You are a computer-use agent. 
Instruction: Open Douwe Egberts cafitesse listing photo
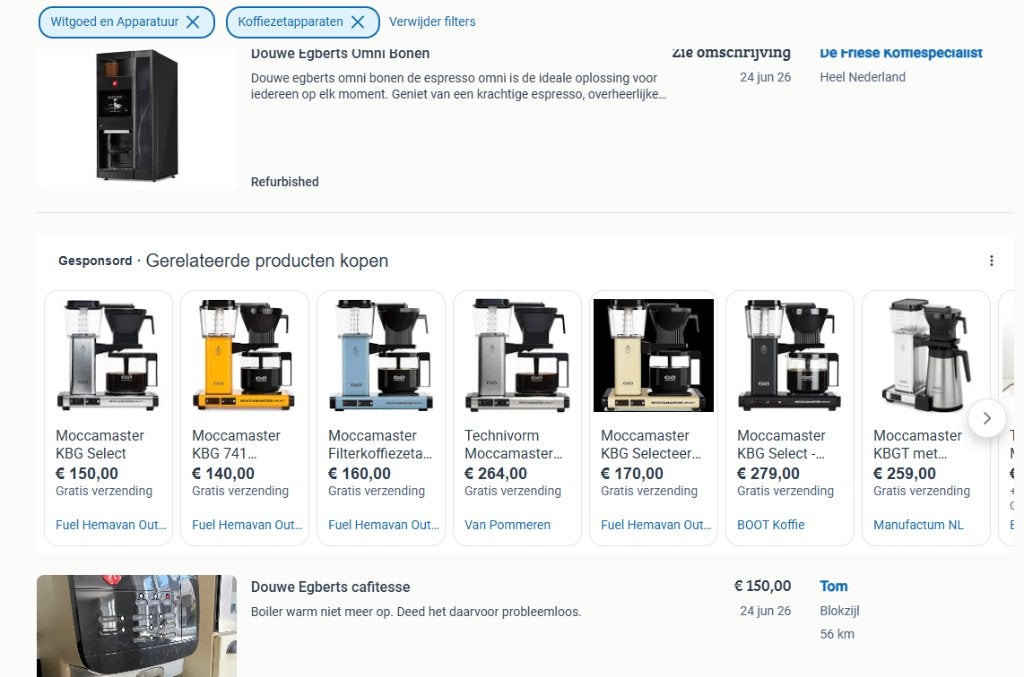[x=136, y=625]
